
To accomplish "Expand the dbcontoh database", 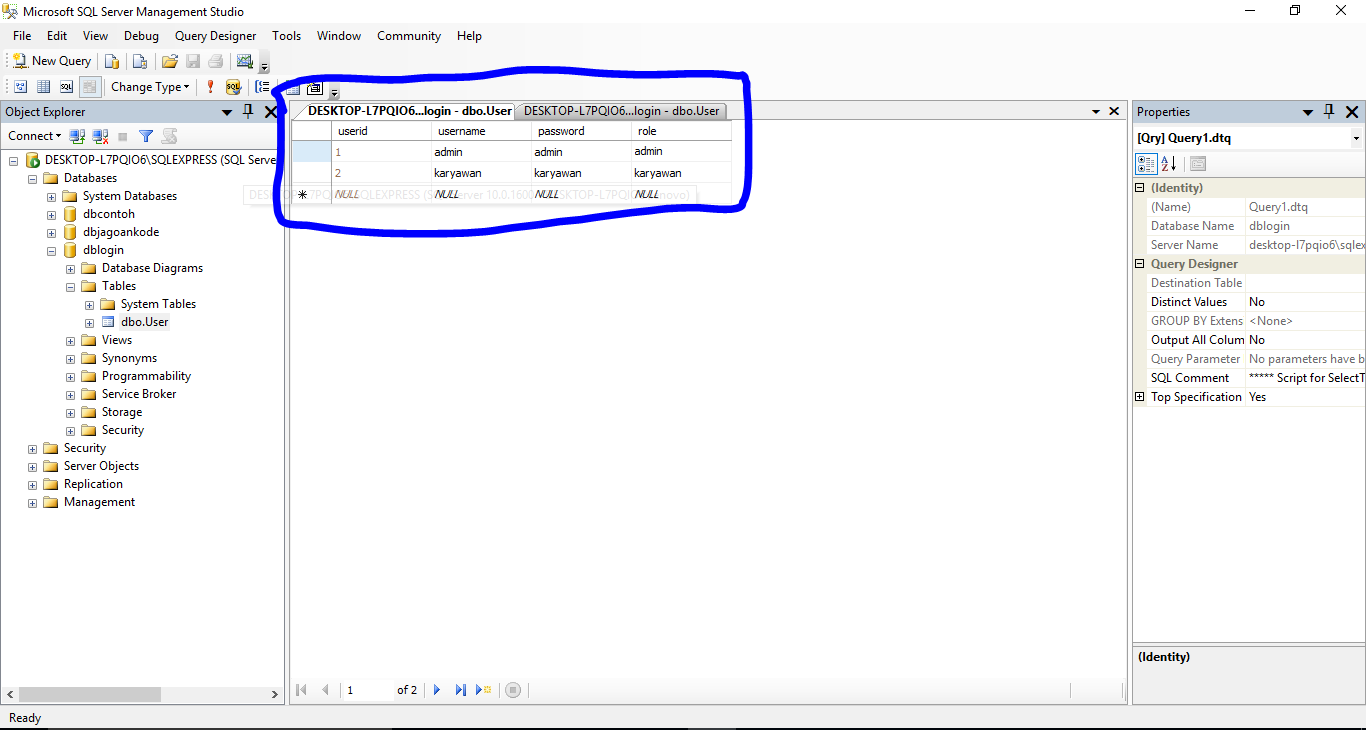I will click(x=51, y=214).
